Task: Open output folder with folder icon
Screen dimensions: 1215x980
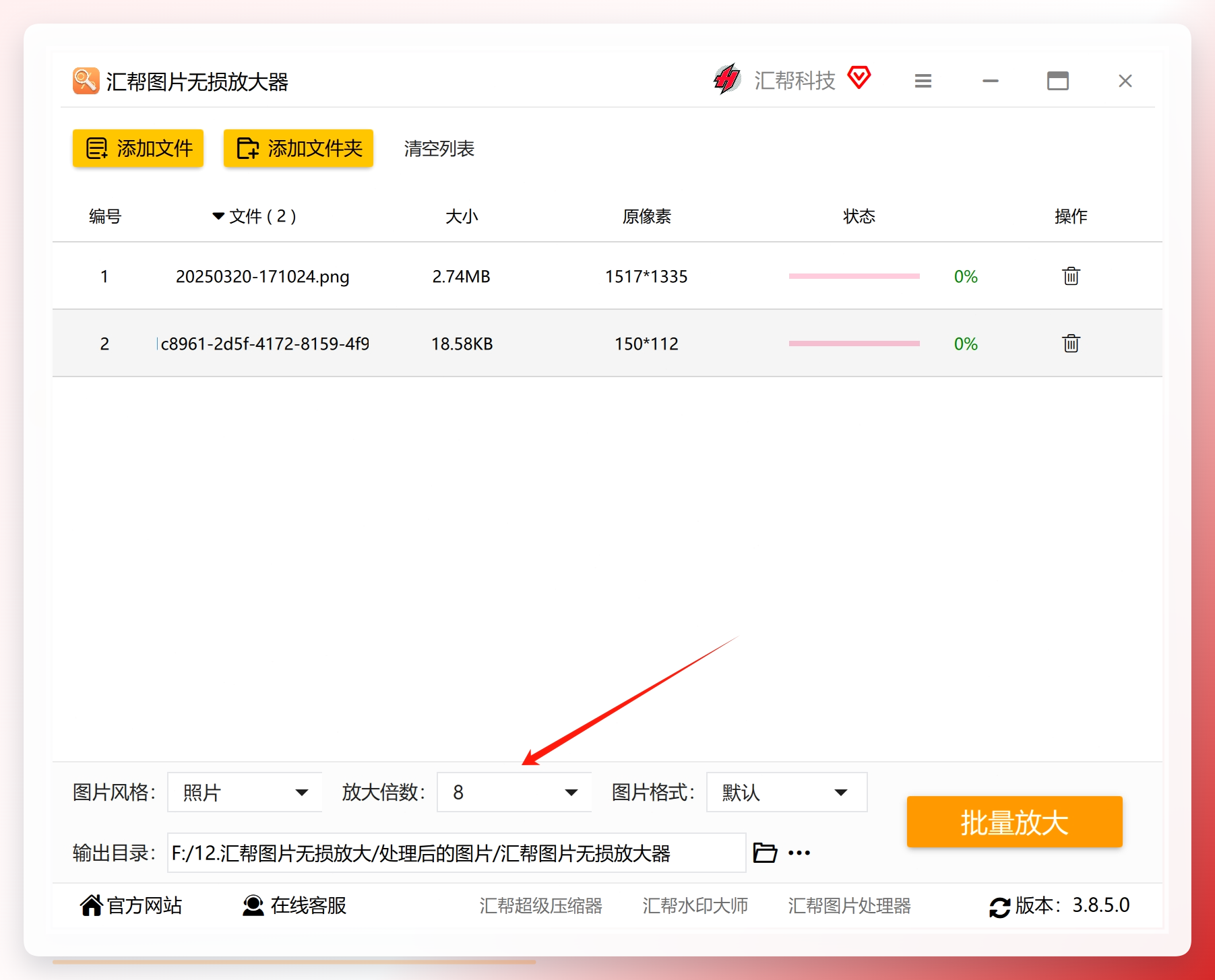Action: pyautogui.click(x=765, y=853)
